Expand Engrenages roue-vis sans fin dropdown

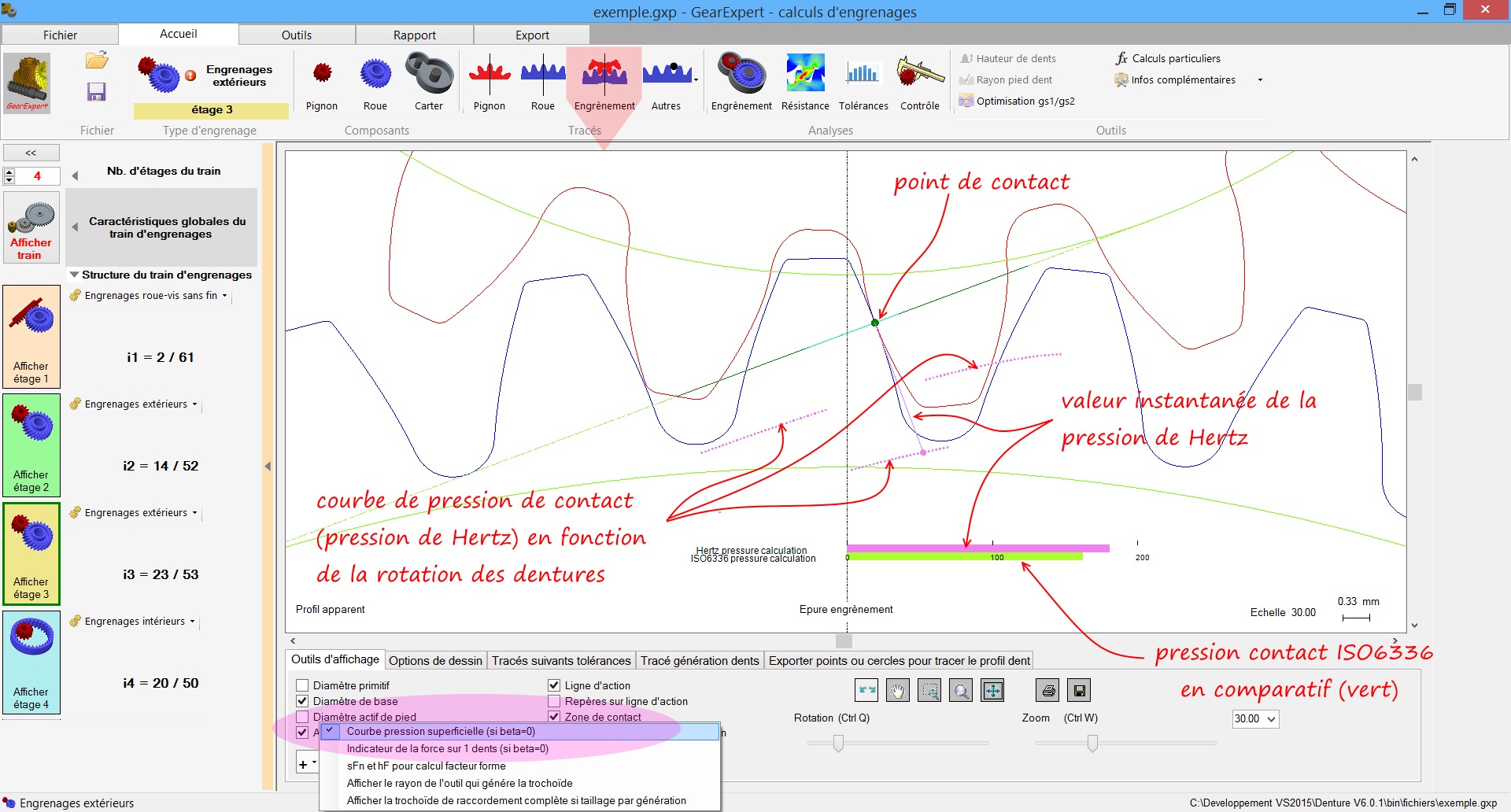(x=224, y=296)
